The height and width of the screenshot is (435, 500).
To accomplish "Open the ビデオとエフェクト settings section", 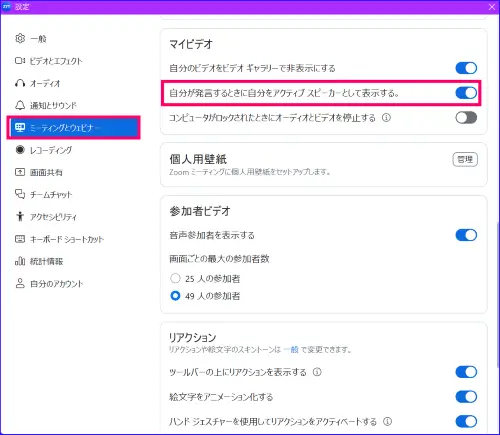I will click(x=73, y=61).
